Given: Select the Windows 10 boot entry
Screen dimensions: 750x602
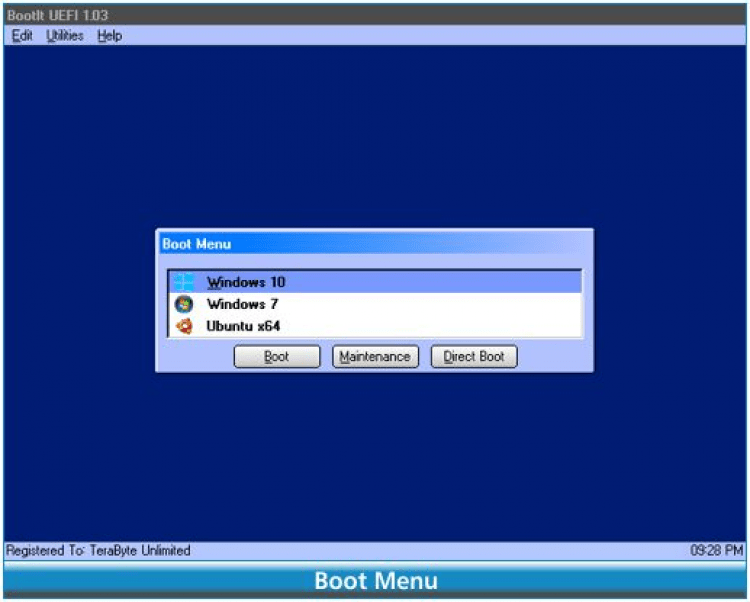Looking at the screenshot, I should [375, 282].
